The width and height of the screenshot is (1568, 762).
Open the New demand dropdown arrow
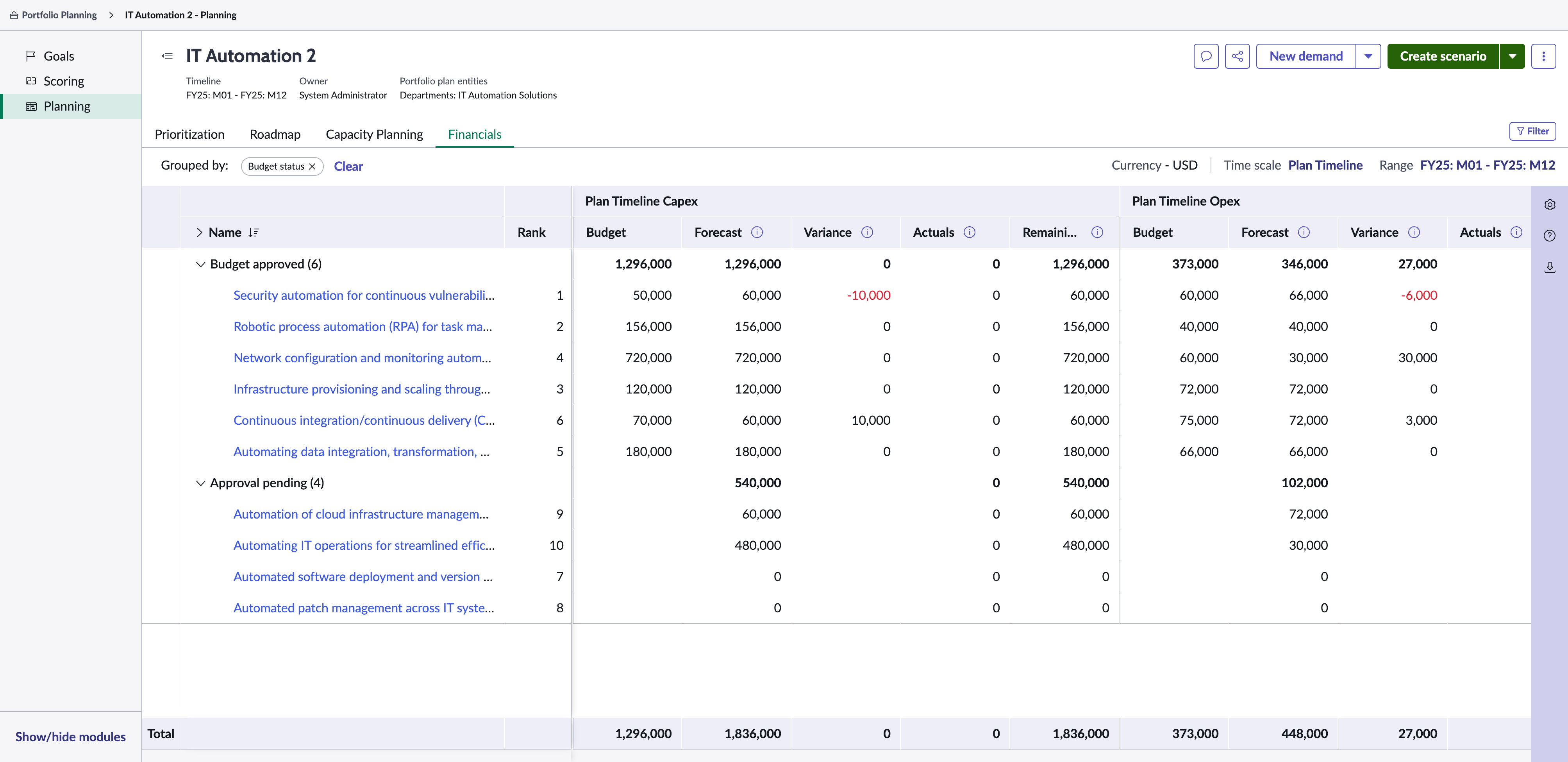pos(1368,56)
